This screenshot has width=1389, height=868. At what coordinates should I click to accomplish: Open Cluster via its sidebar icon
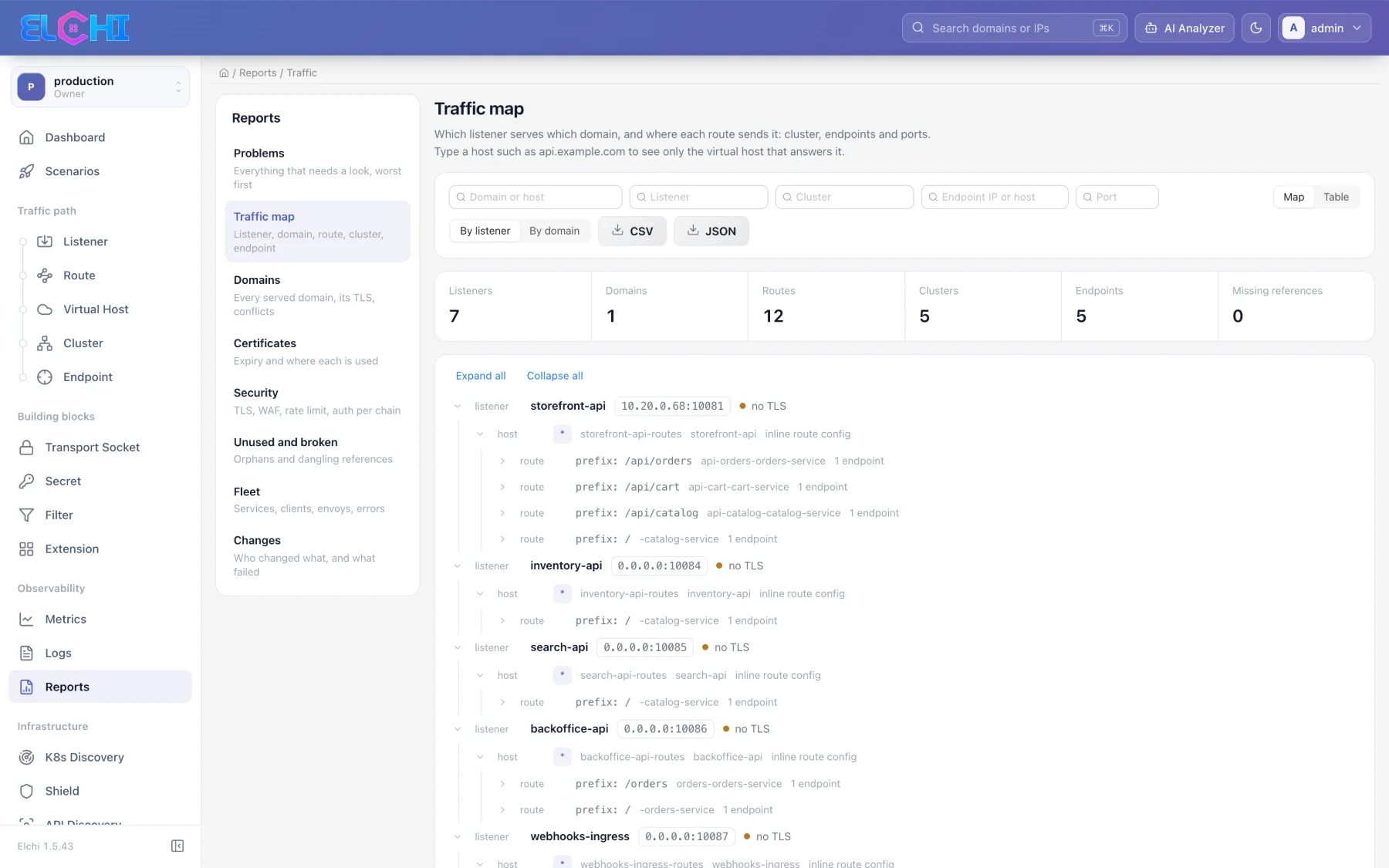(x=45, y=343)
